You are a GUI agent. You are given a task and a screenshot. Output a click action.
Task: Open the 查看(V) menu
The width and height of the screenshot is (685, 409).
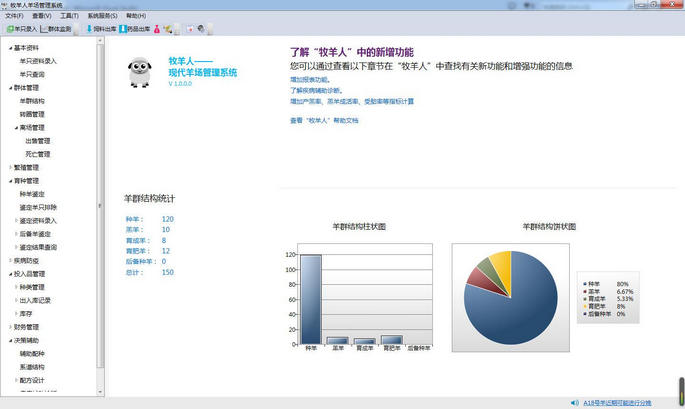(x=42, y=16)
